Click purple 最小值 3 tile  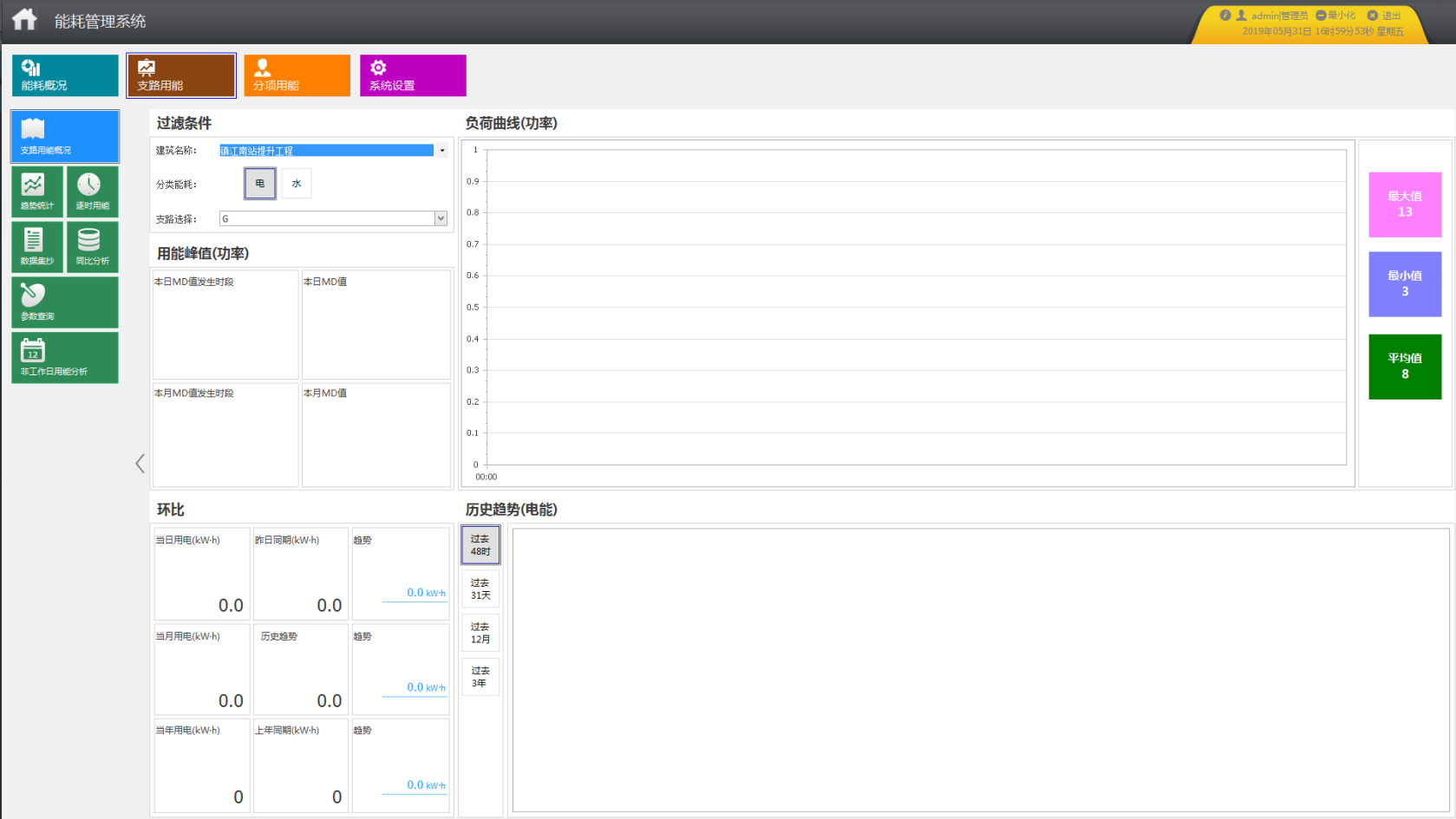click(1405, 284)
